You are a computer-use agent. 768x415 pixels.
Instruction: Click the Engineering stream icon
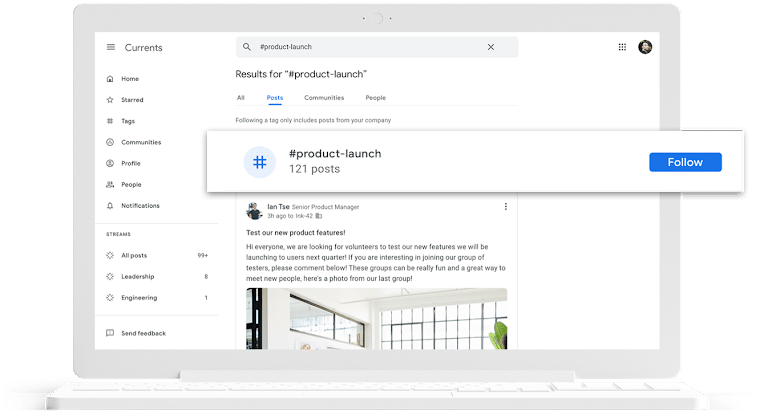coord(110,297)
